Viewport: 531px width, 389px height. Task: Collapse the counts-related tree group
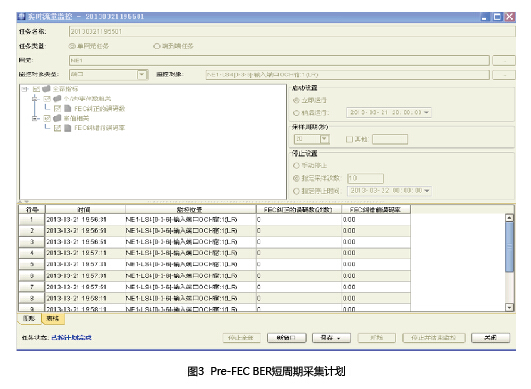(x=35, y=99)
